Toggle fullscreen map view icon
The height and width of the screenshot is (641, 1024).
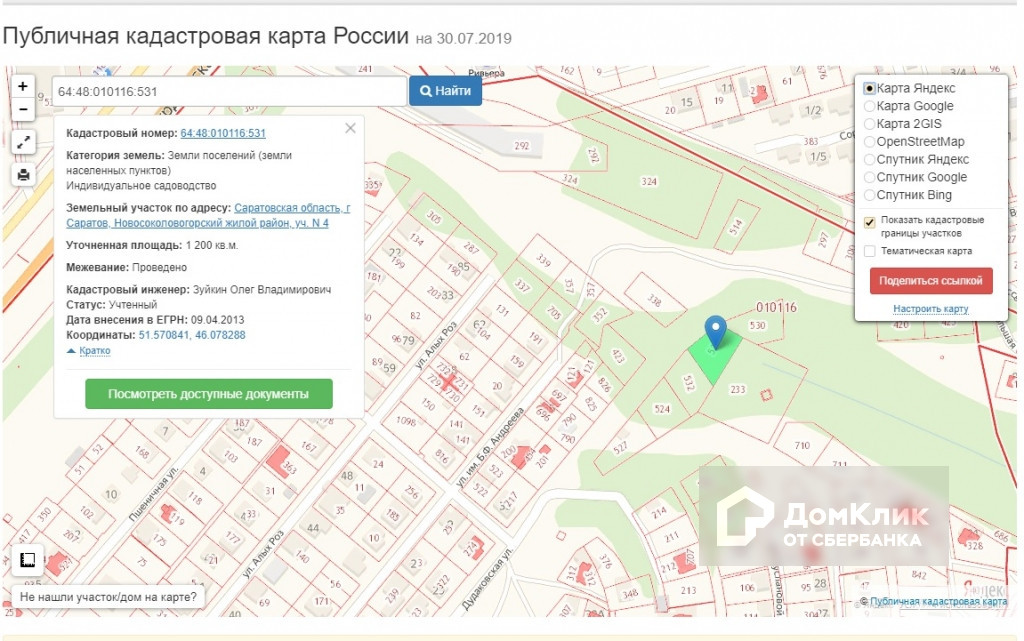coord(24,142)
